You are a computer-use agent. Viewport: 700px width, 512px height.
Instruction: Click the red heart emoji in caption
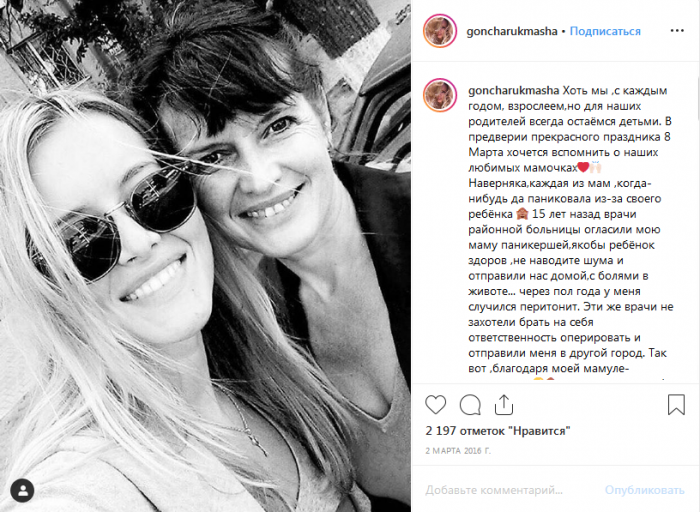583,168
